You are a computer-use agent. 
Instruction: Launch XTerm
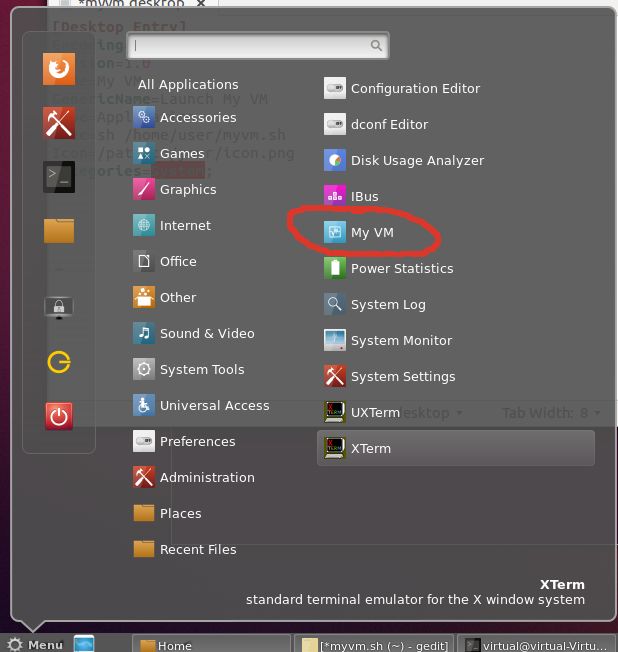(x=456, y=448)
